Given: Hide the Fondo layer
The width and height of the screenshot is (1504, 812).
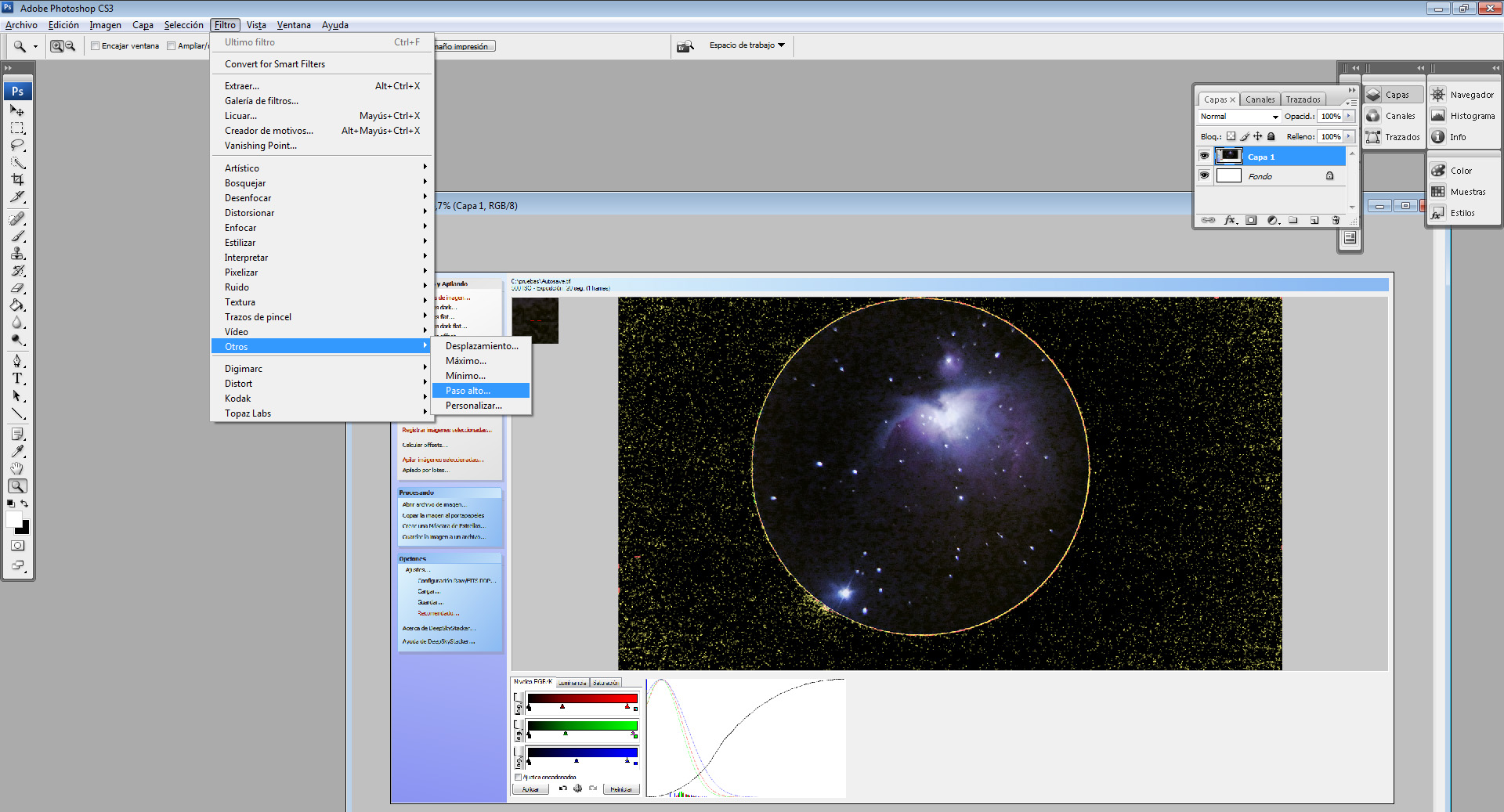Looking at the screenshot, I should click(x=1205, y=175).
